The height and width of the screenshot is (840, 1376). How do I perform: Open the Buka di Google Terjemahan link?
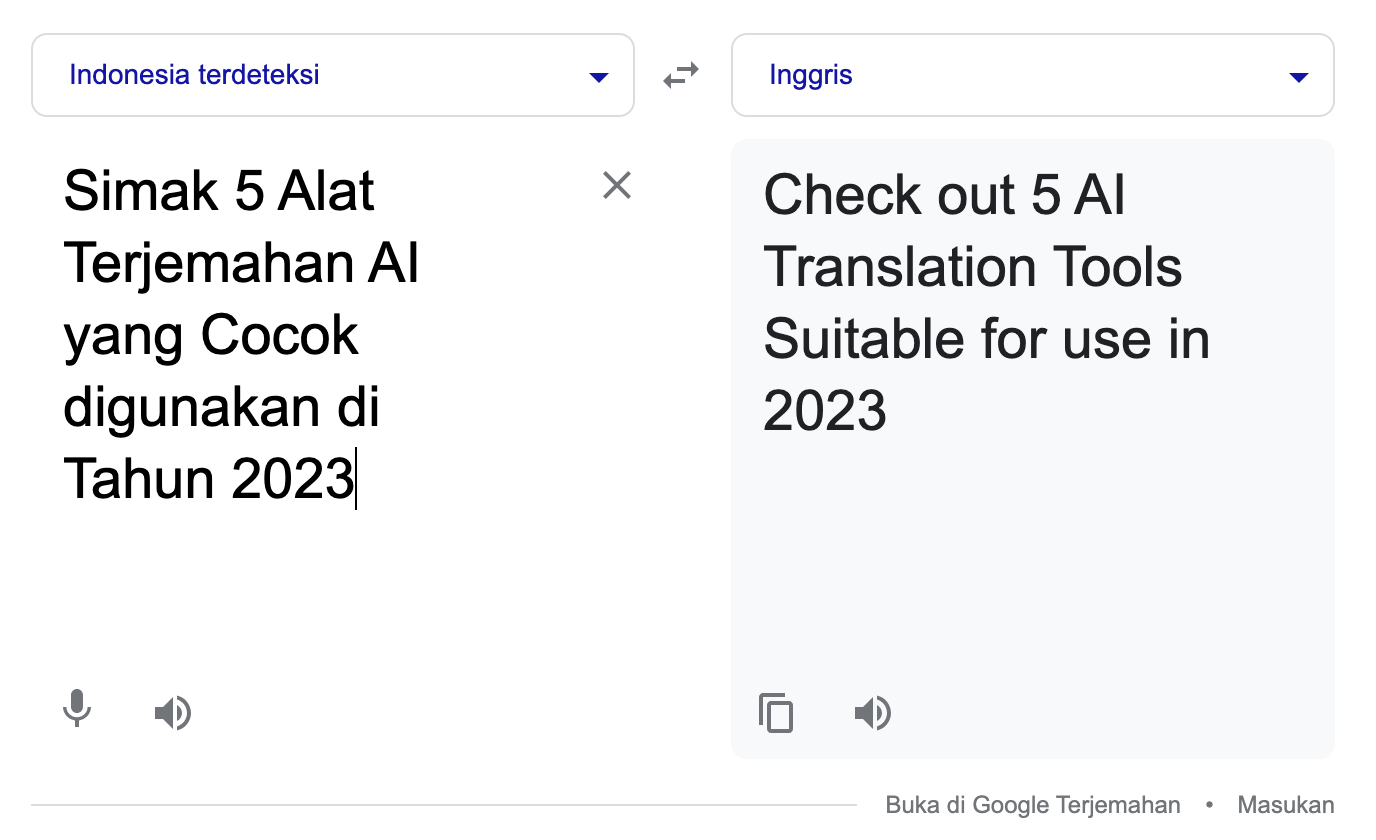[x=1032, y=805]
